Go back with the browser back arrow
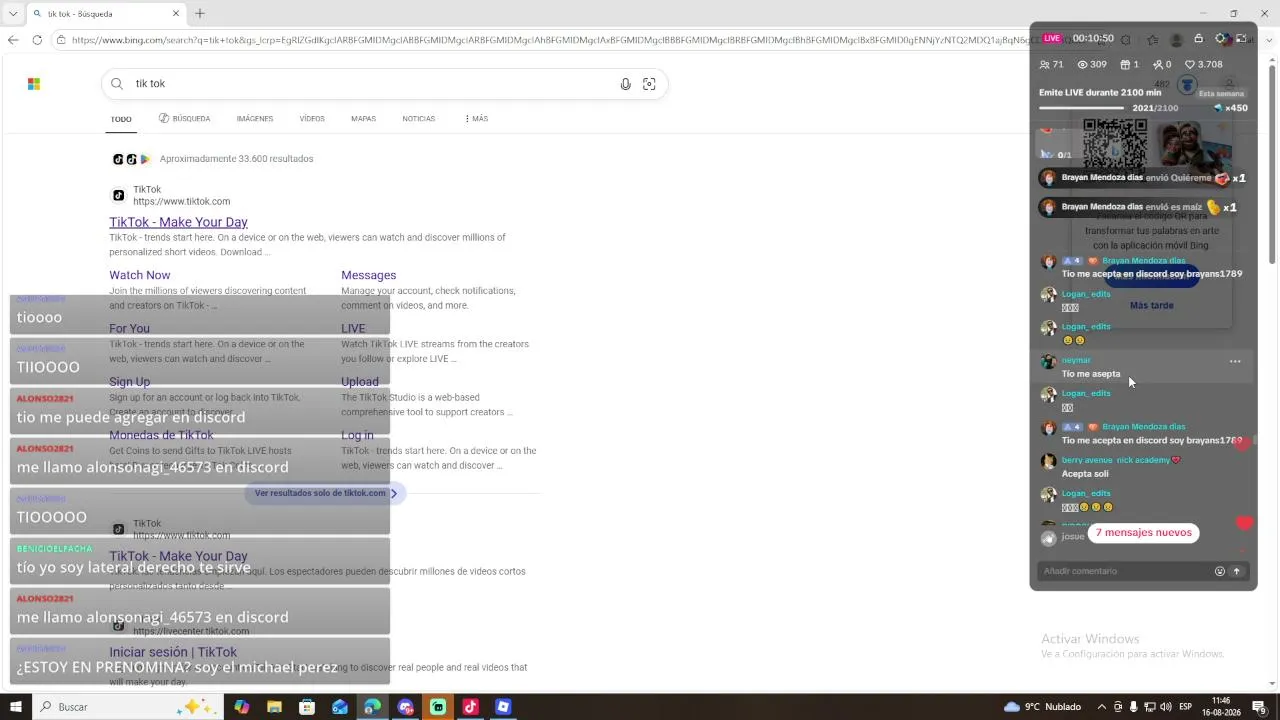 coord(13,40)
